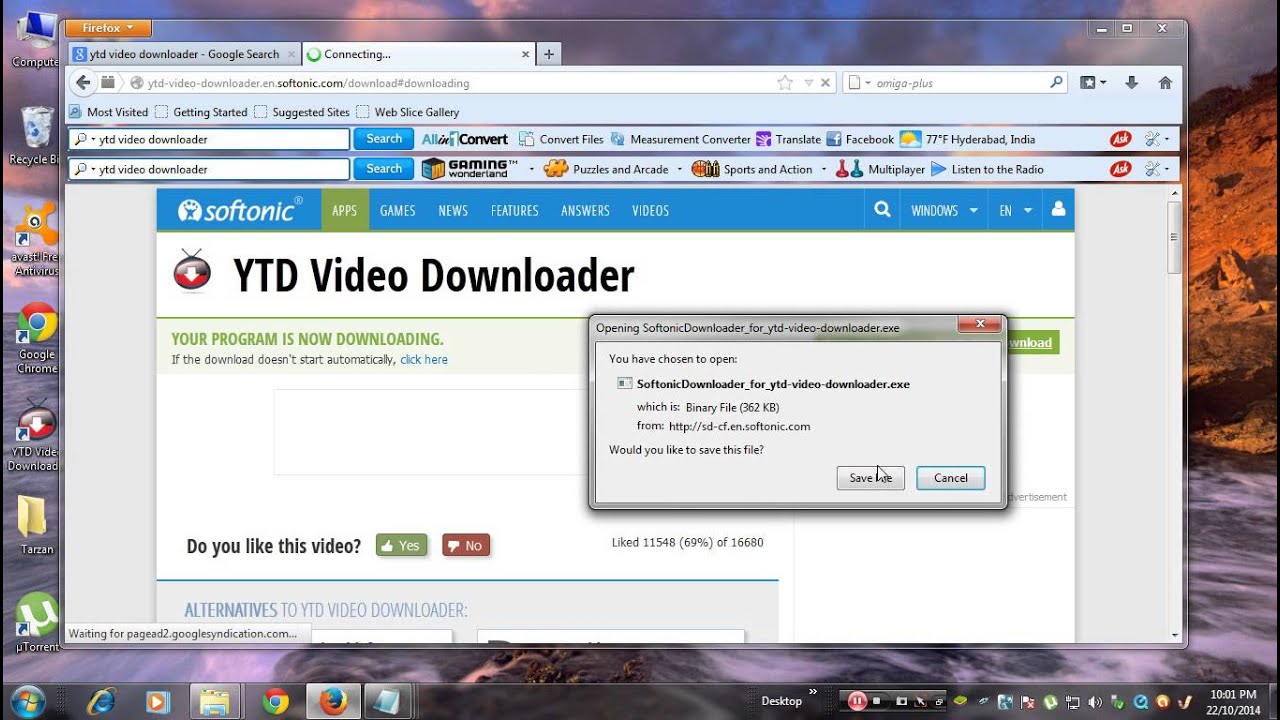The width and height of the screenshot is (1280, 720).
Task: Click Search button on second toolbar
Action: click(x=384, y=169)
